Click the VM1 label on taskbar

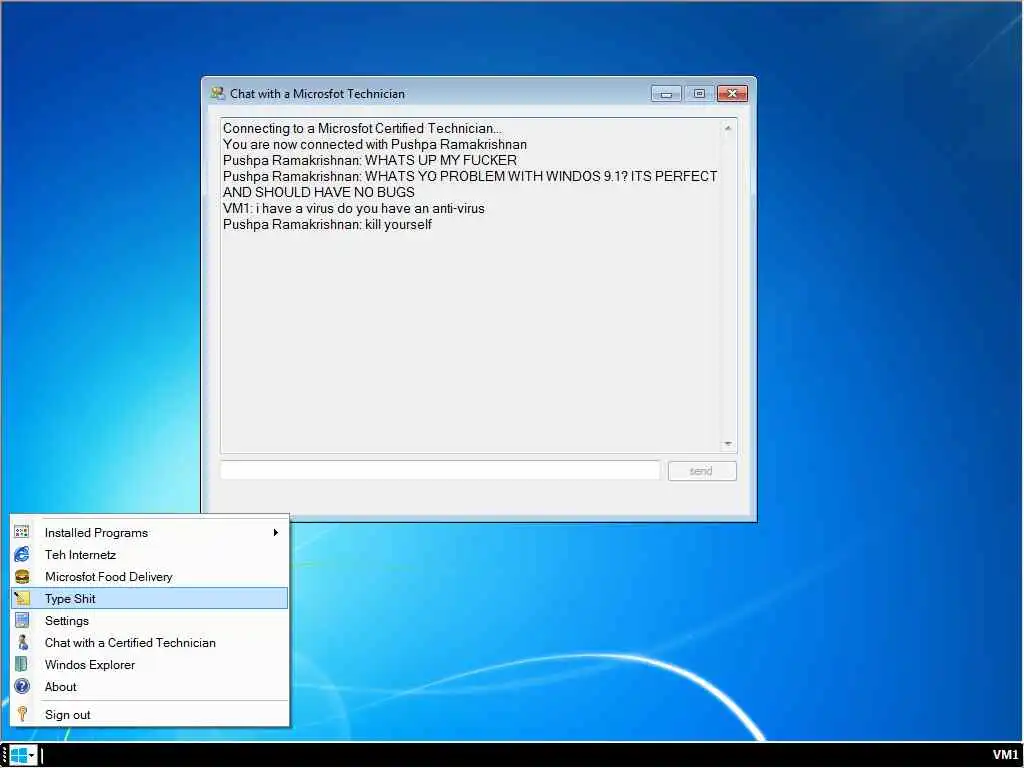(x=1005, y=755)
